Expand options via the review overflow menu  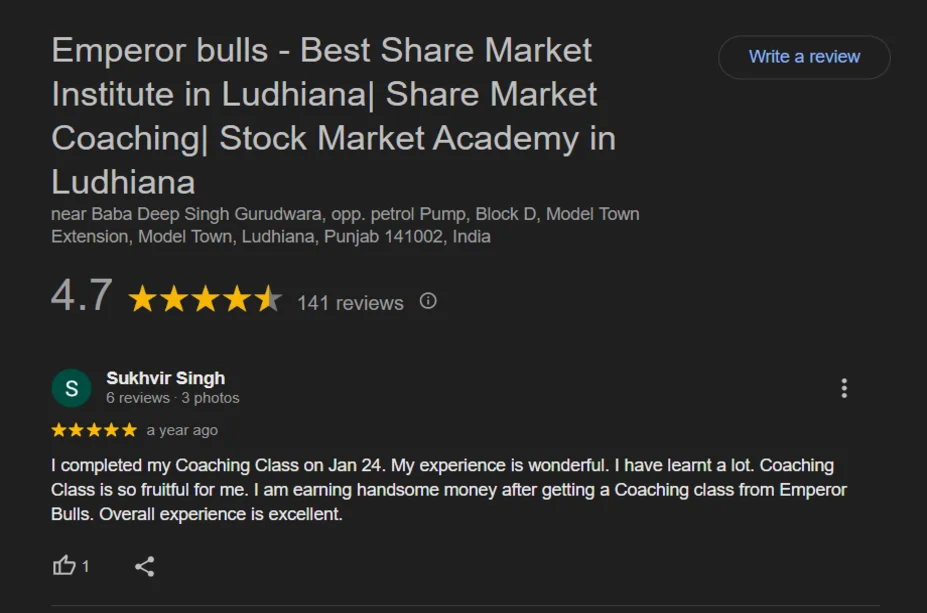[844, 388]
